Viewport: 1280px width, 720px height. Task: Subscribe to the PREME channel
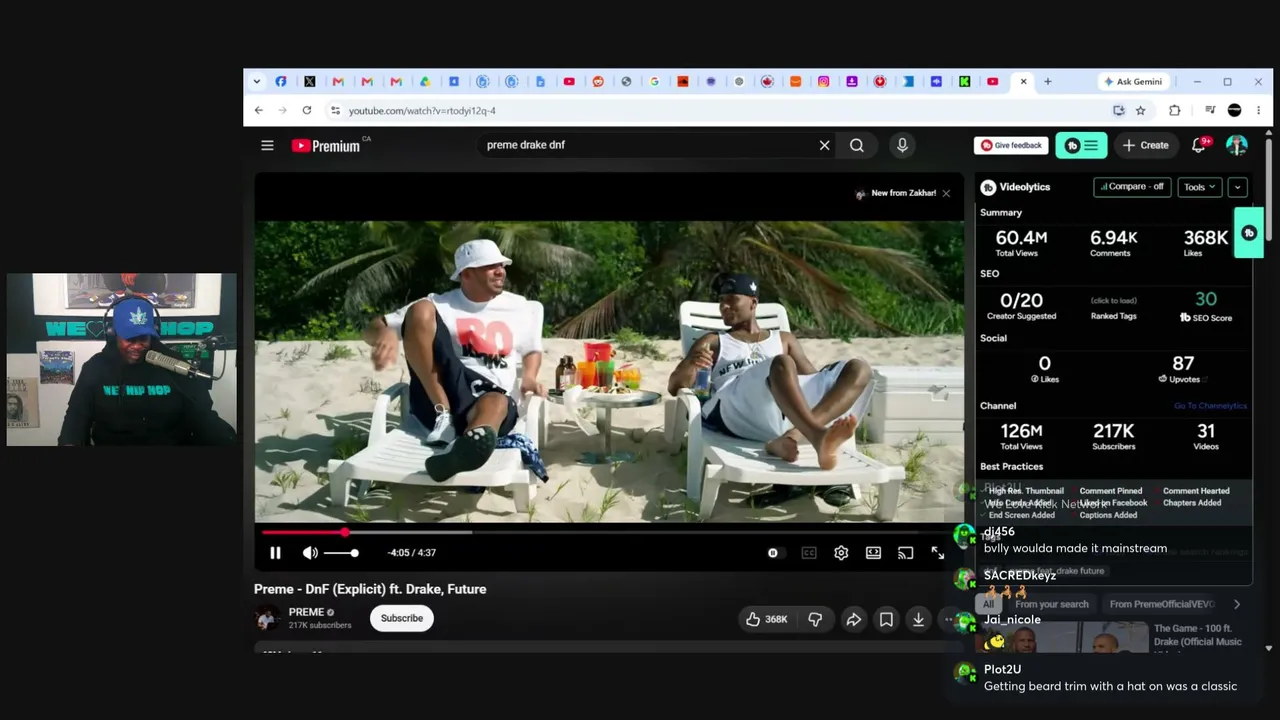(402, 618)
